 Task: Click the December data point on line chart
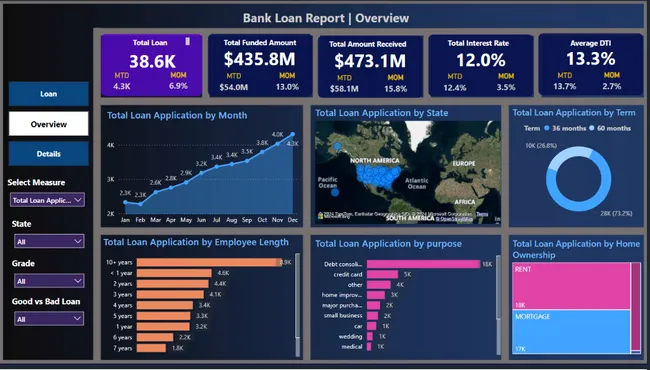[293, 134]
